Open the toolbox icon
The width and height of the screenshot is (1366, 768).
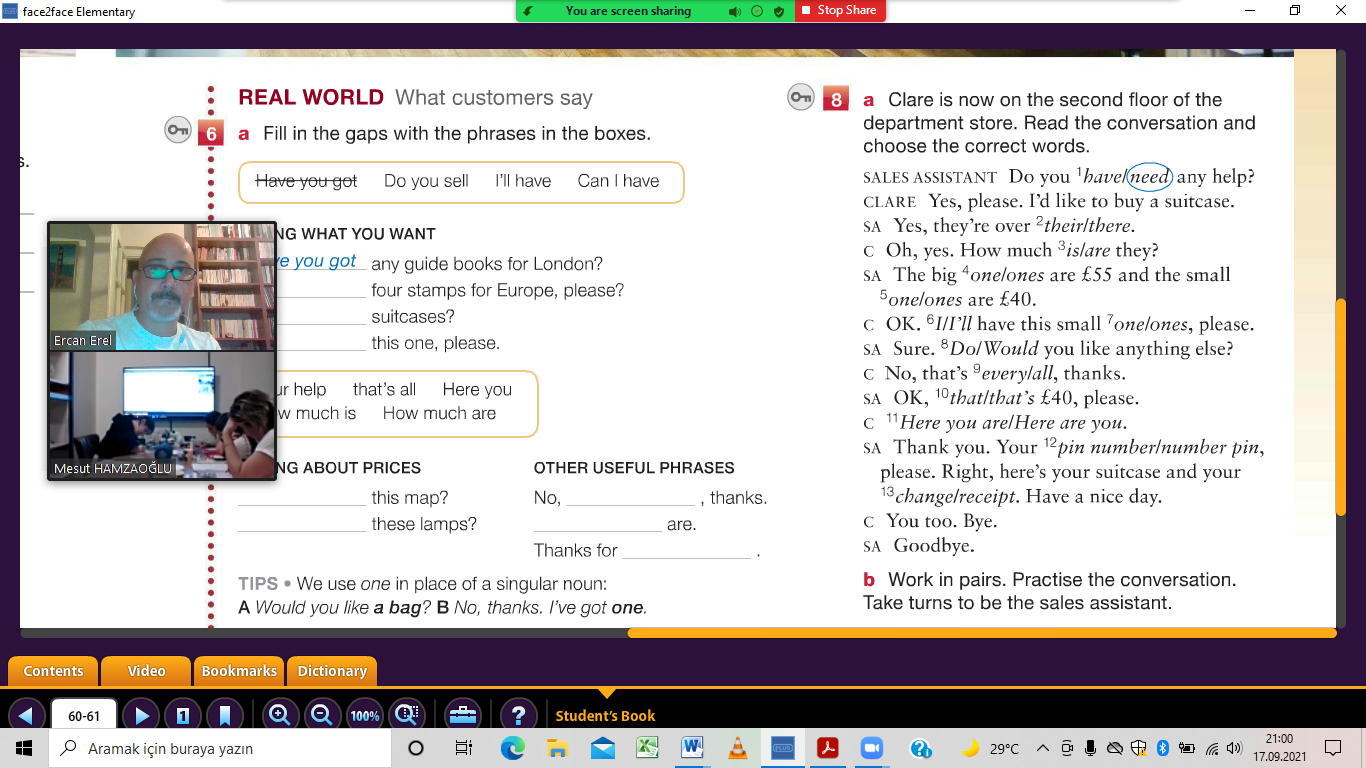[461, 715]
